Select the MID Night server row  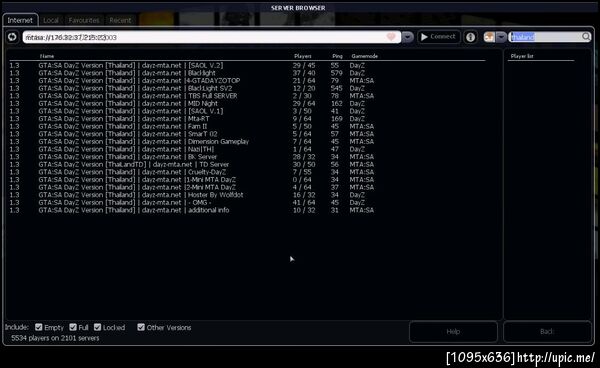(x=247, y=104)
